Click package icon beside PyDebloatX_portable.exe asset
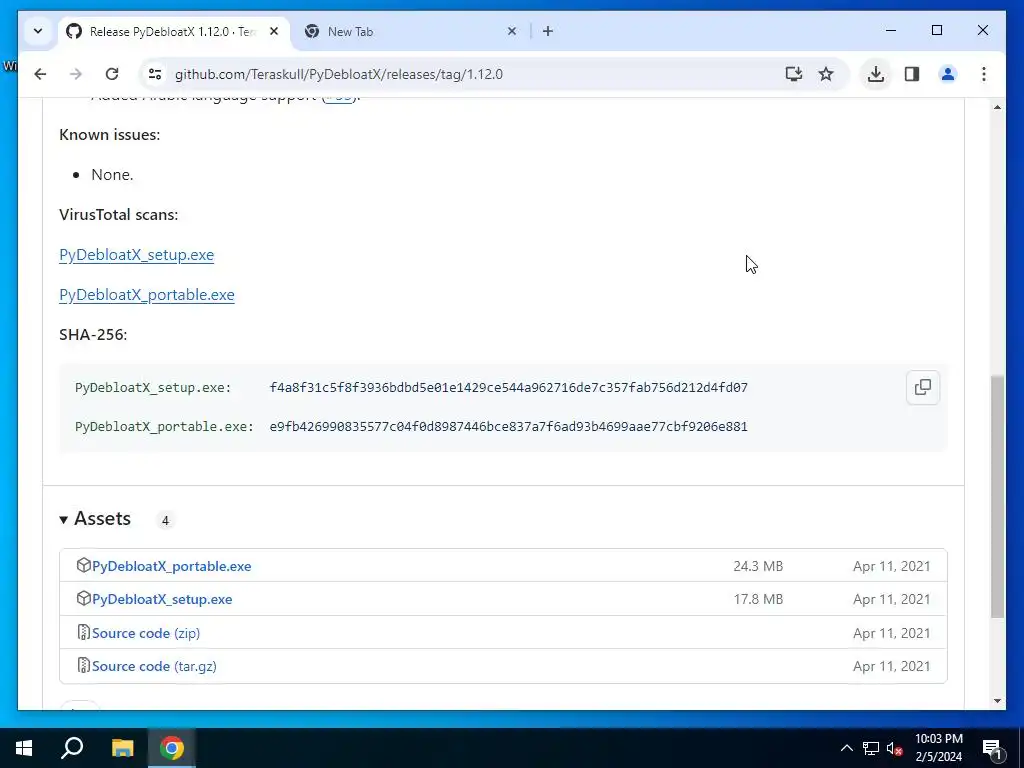 coord(83,565)
